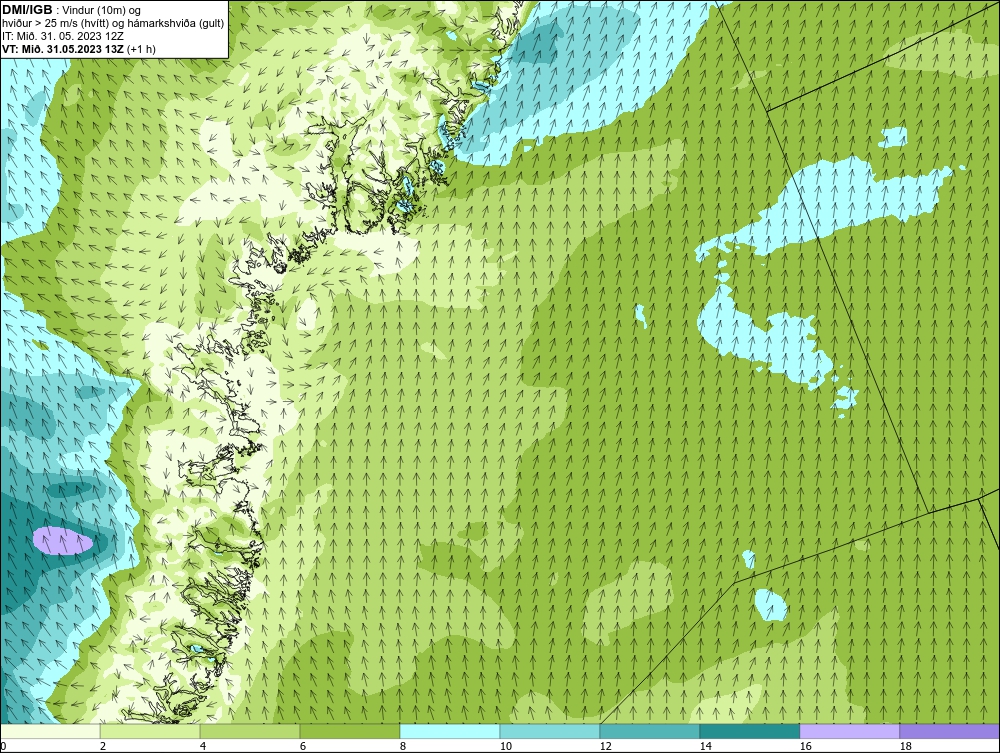Click the 'IT: Mið. 31. 05. 2023 12Z' line
This screenshot has height=753, width=1000.
62,36
